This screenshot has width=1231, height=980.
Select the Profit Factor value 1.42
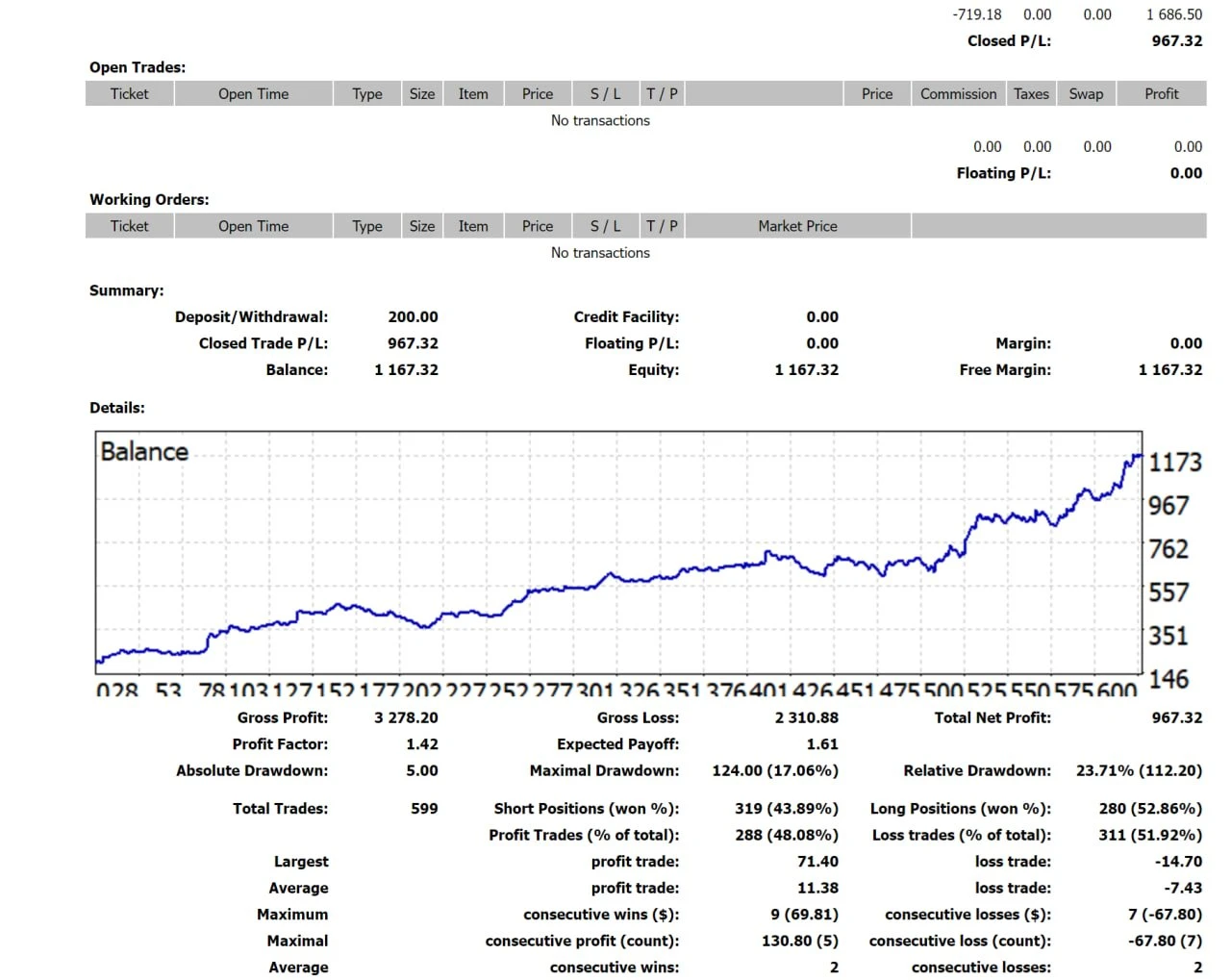(x=421, y=744)
